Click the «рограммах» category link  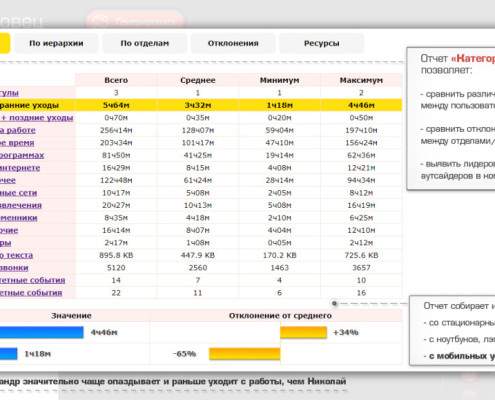click(x=22, y=156)
